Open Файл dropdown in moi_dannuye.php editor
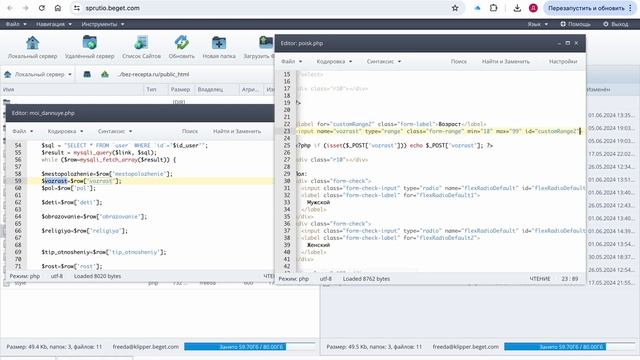 tap(22, 131)
